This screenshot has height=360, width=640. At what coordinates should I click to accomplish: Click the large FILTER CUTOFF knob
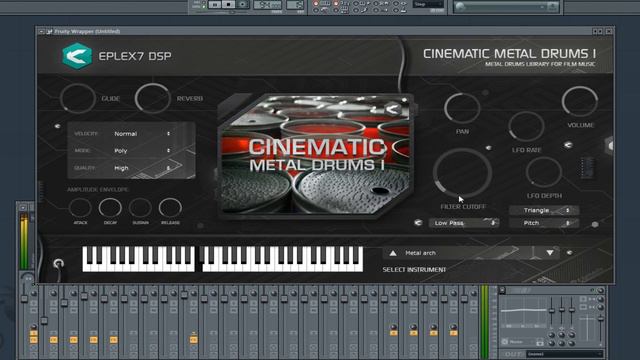(x=462, y=173)
